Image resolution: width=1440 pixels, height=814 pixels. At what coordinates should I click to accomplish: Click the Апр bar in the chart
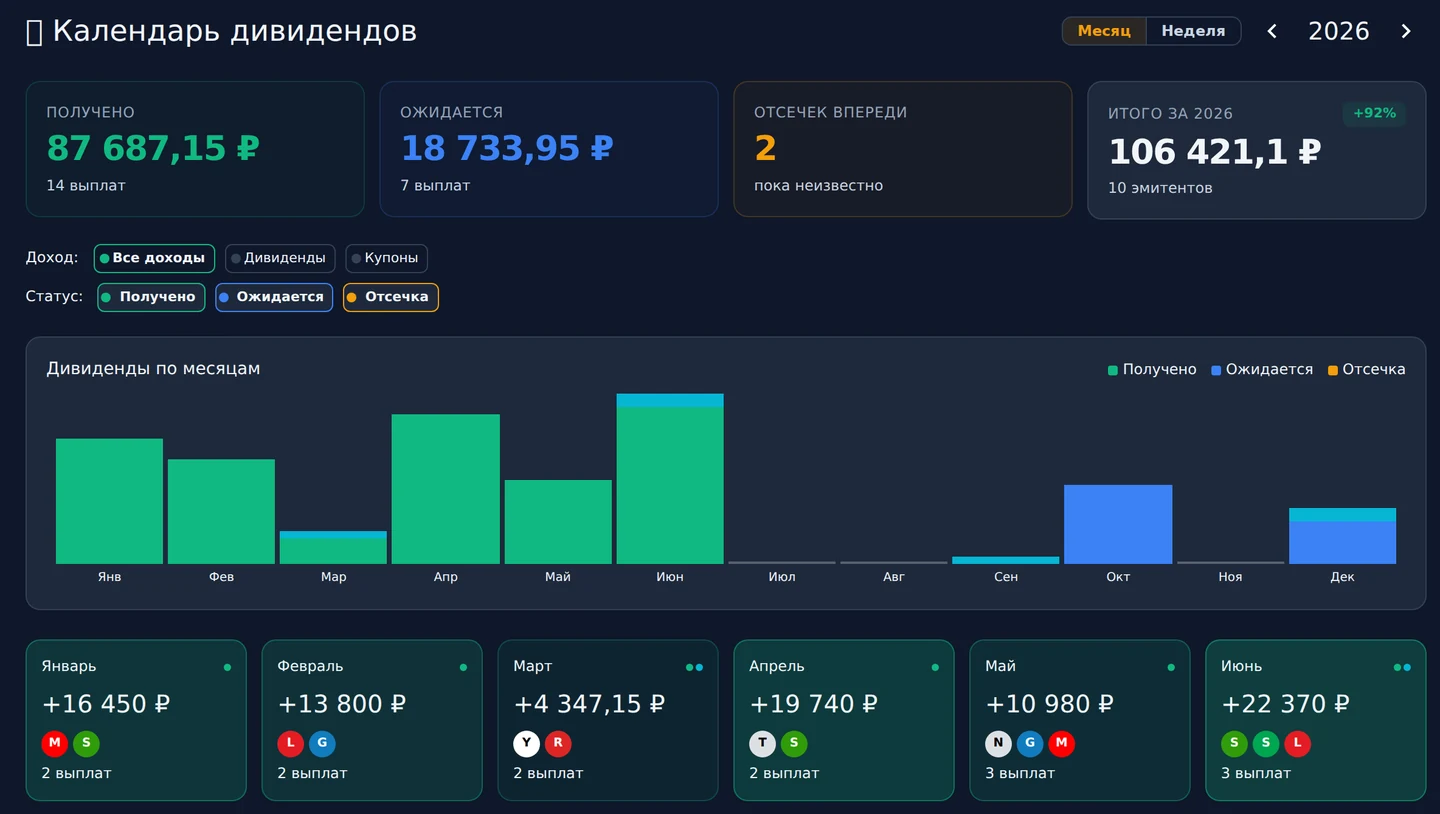pyautogui.click(x=446, y=489)
